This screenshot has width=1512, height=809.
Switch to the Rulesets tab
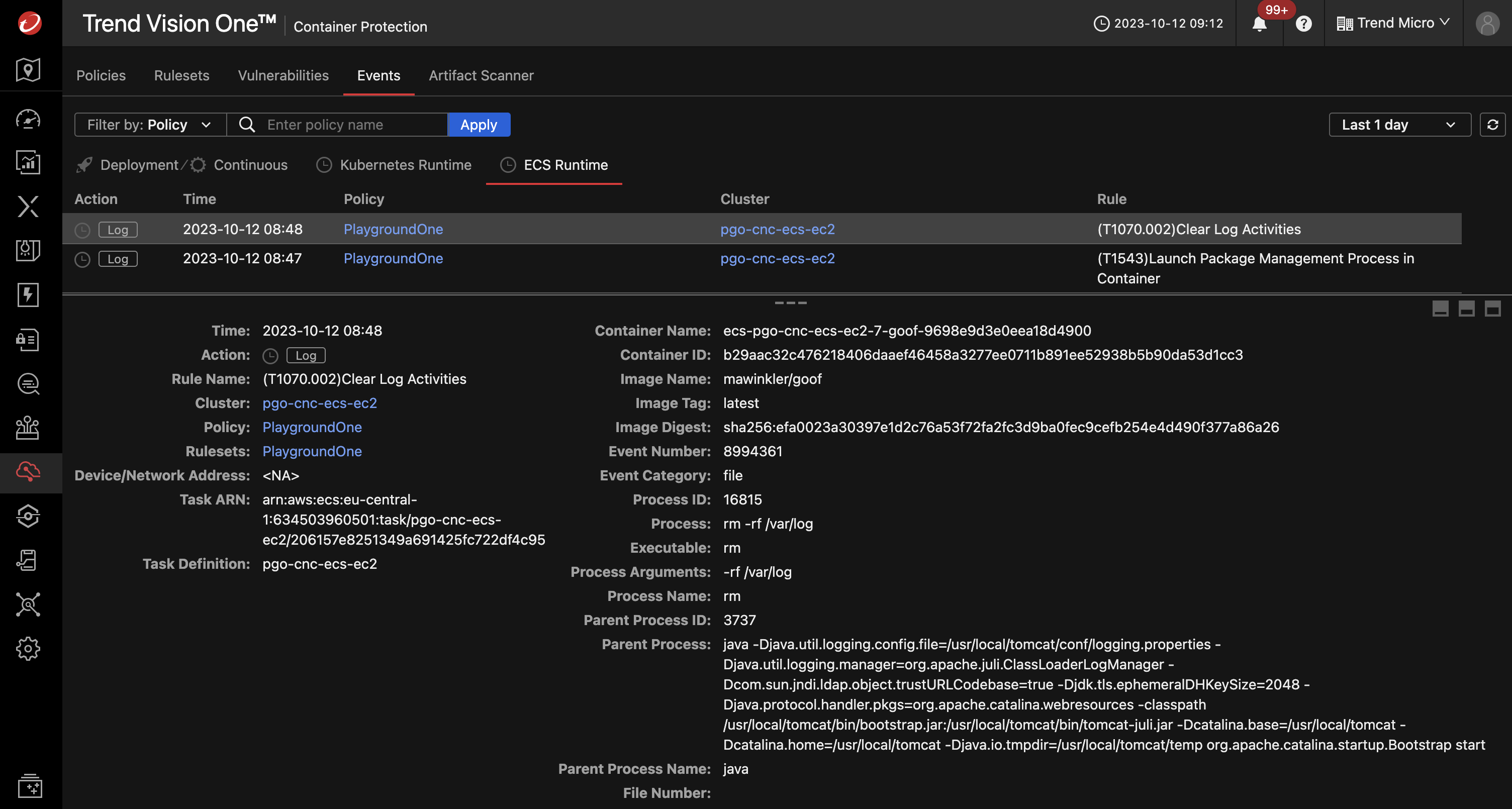181,75
